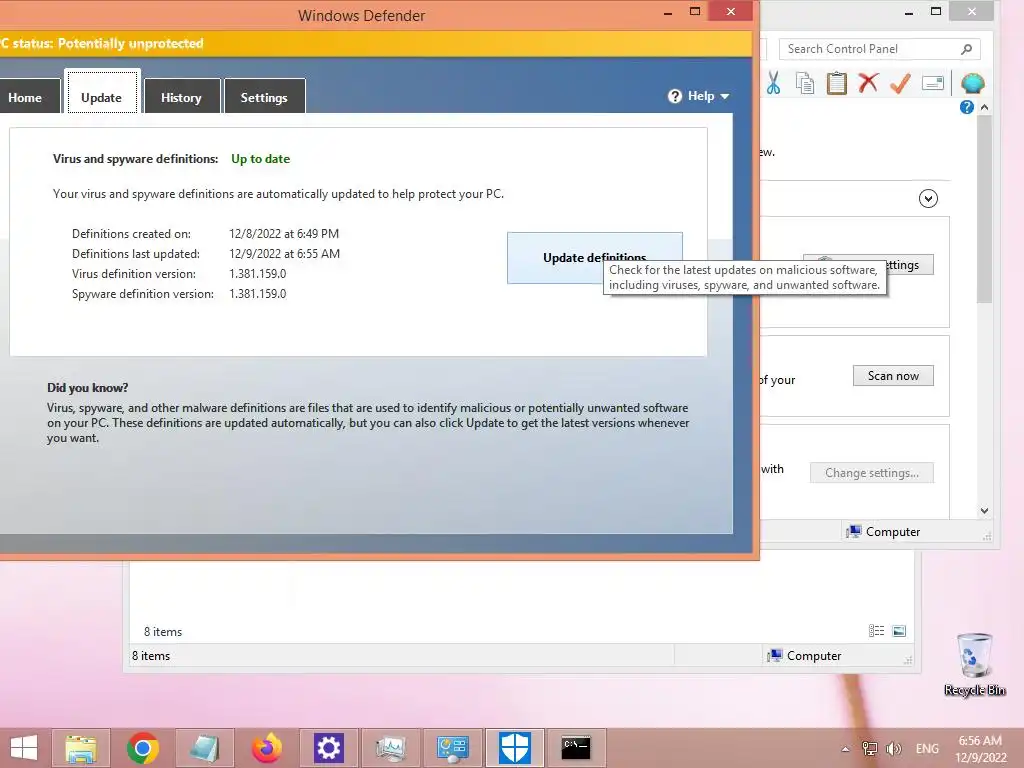1024x768 pixels.
Task: Maximize the Windows Defender window
Action: (x=695, y=11)
